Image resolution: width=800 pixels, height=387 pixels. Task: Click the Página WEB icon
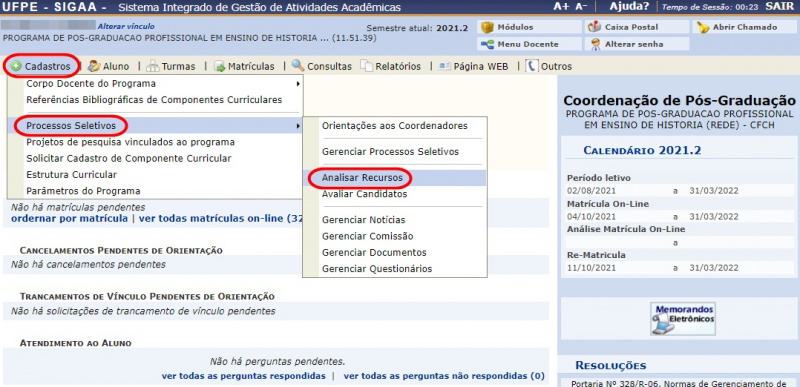[445, 66]
